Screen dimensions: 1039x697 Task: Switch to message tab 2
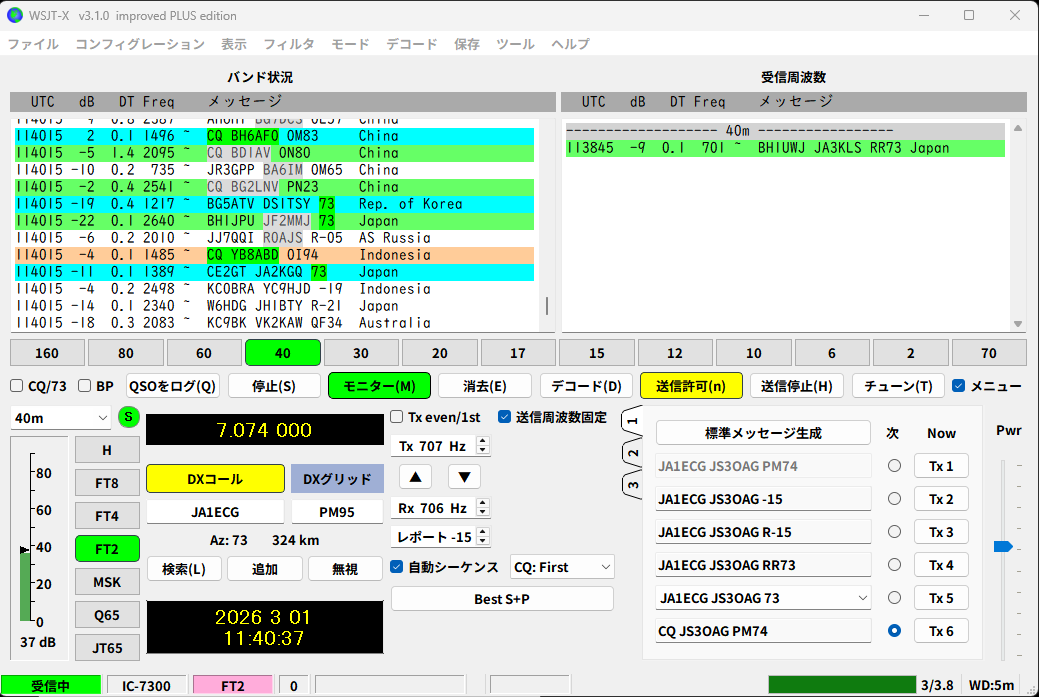tap(632, 453)
